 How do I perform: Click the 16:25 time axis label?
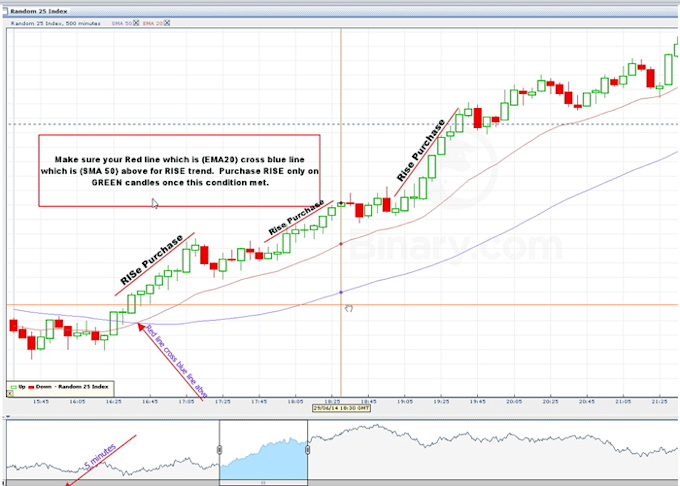pyautogui.click(x=114, y=401)
